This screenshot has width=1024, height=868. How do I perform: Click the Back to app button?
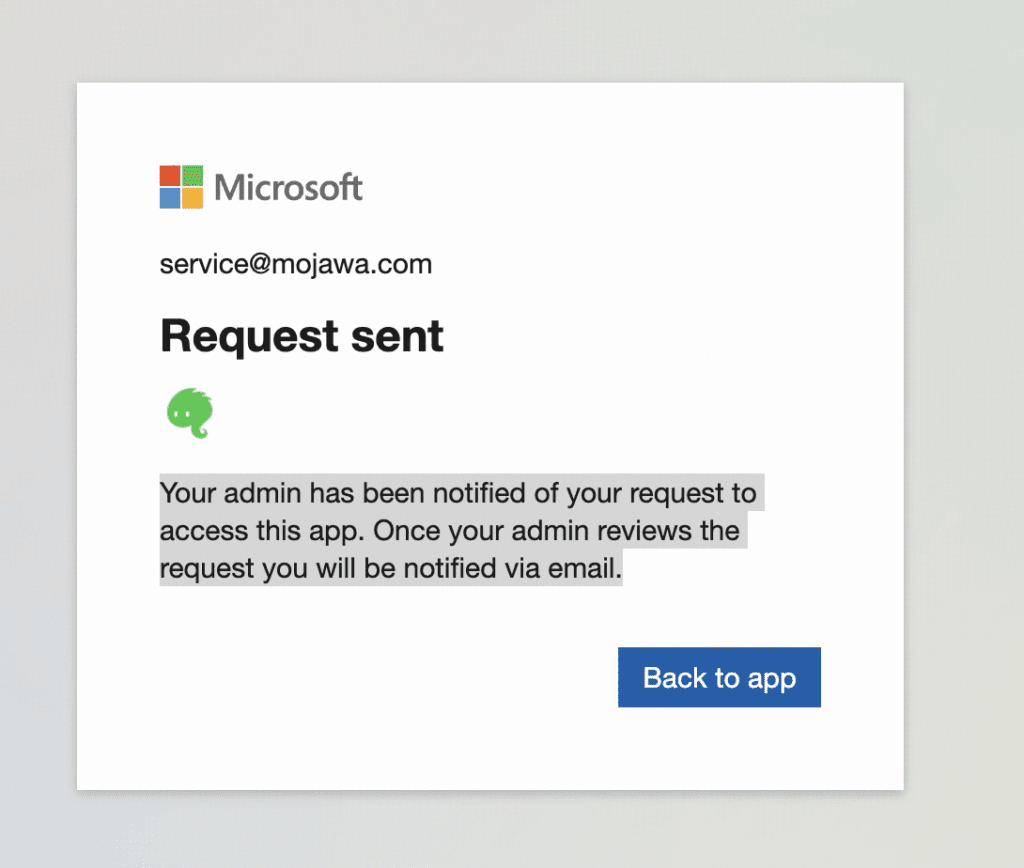[x=719, y=677]
